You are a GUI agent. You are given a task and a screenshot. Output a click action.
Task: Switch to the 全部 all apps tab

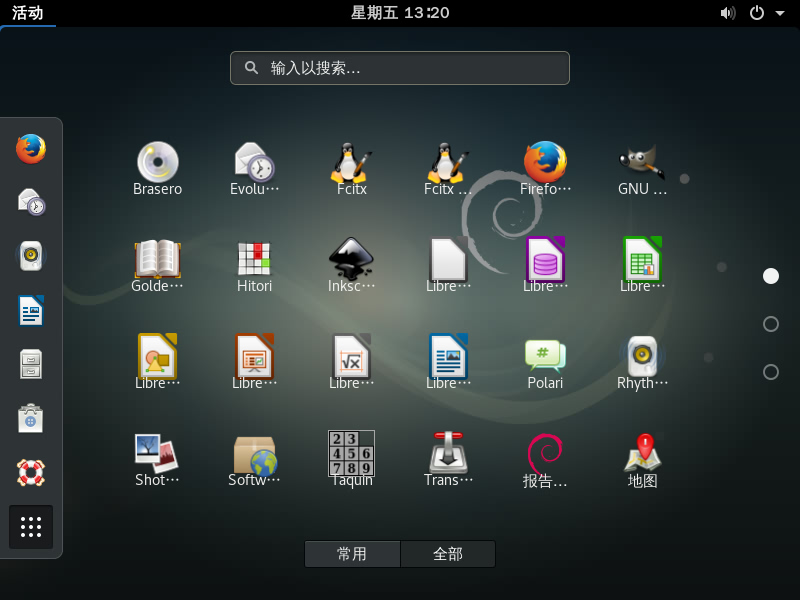coord(448,554)
